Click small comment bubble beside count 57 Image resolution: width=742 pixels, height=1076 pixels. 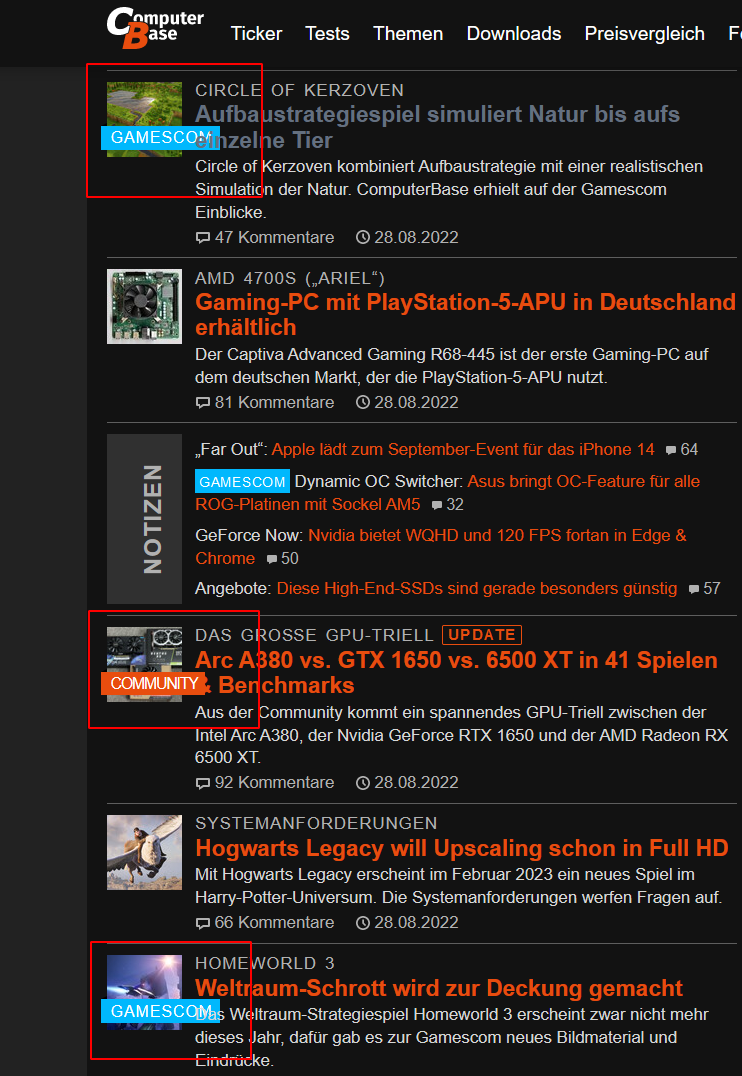click(694, 589)
